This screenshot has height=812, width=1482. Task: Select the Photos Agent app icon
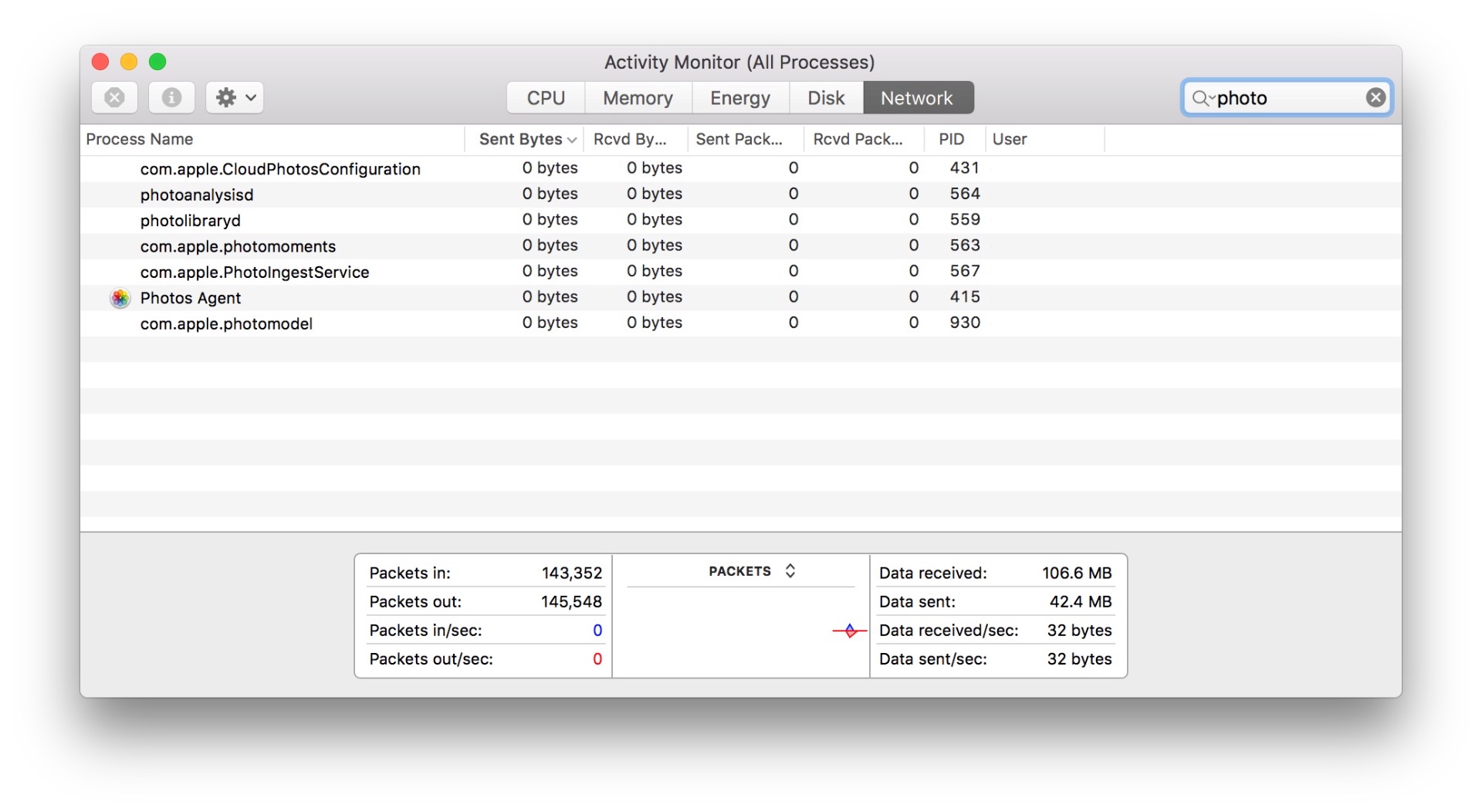[x=120, y=298]
